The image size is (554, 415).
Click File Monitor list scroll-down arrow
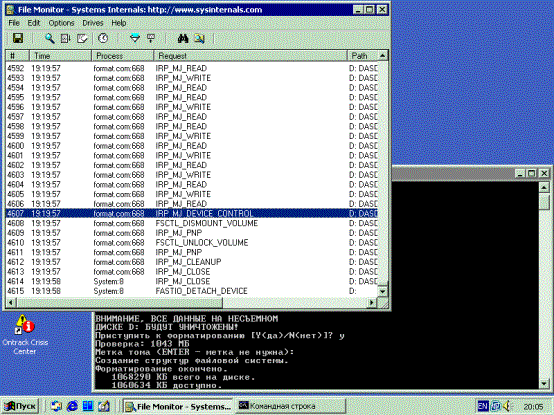(x=382, y=291)
